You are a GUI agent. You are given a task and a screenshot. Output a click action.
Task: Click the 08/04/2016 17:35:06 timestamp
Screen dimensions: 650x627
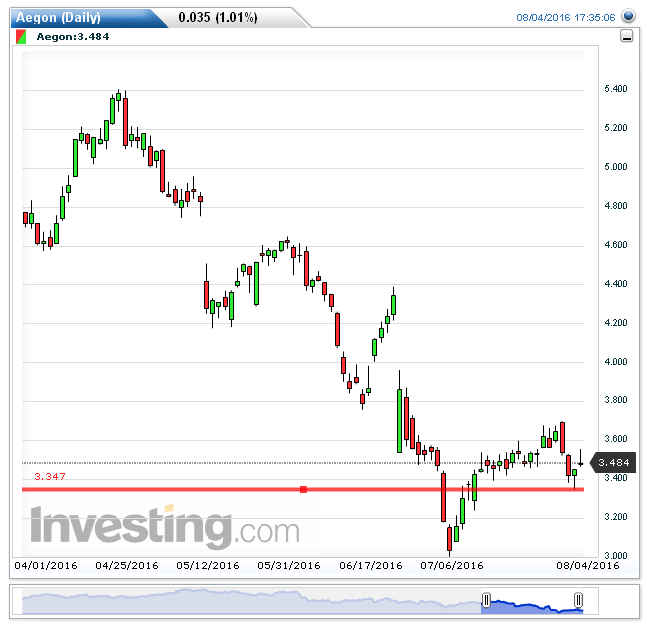click(x=565, y=17)
